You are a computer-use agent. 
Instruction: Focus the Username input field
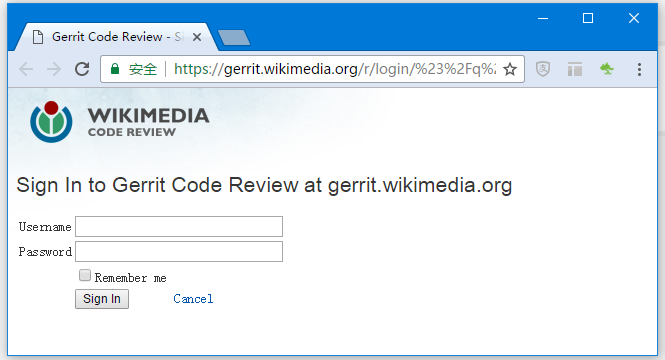179,226
